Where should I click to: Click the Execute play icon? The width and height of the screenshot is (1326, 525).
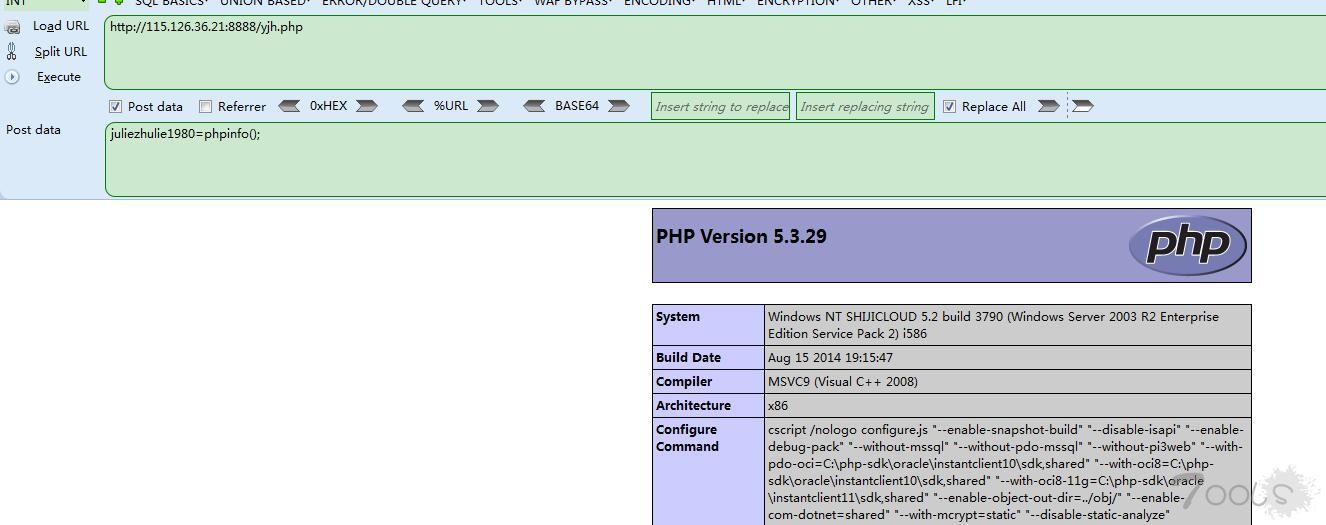[x=12, y=77]
